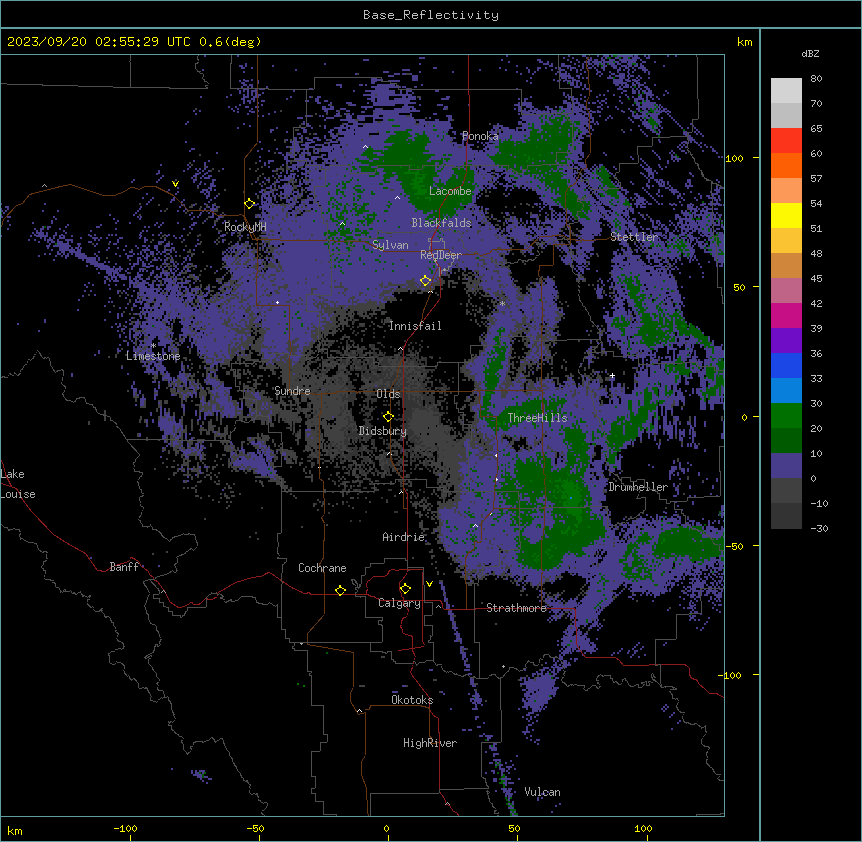Select the red 60-65 dBZ legend swatch
This screenshot has width=862, height=842.
pyautogui.click(x=786, y=141)
